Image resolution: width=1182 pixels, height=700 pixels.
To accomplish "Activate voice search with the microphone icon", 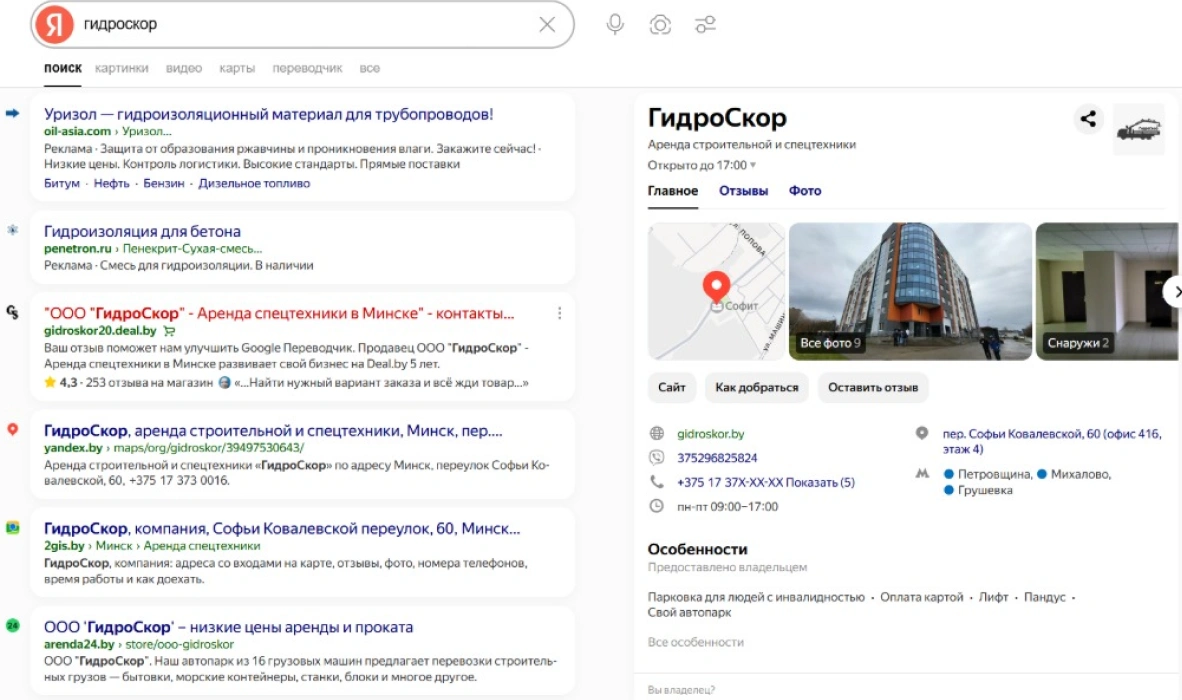I will click(x=615, y=25).
